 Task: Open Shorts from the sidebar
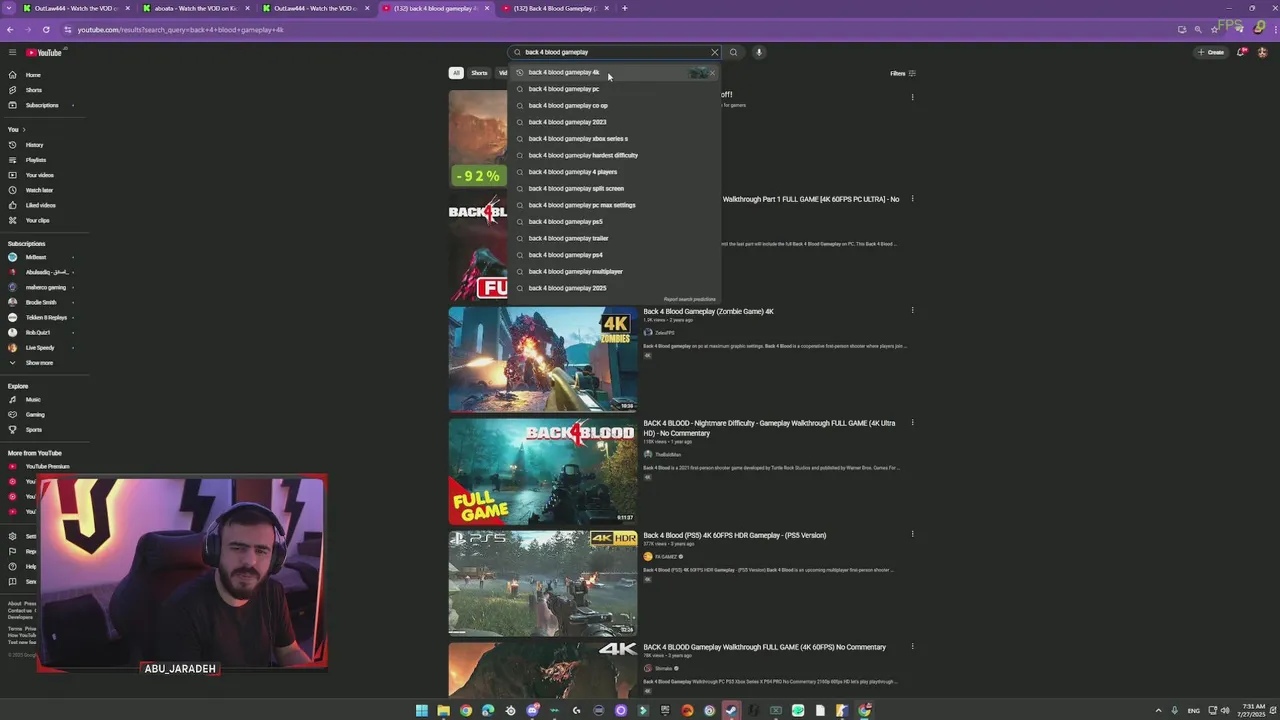[x=33, y=90]
